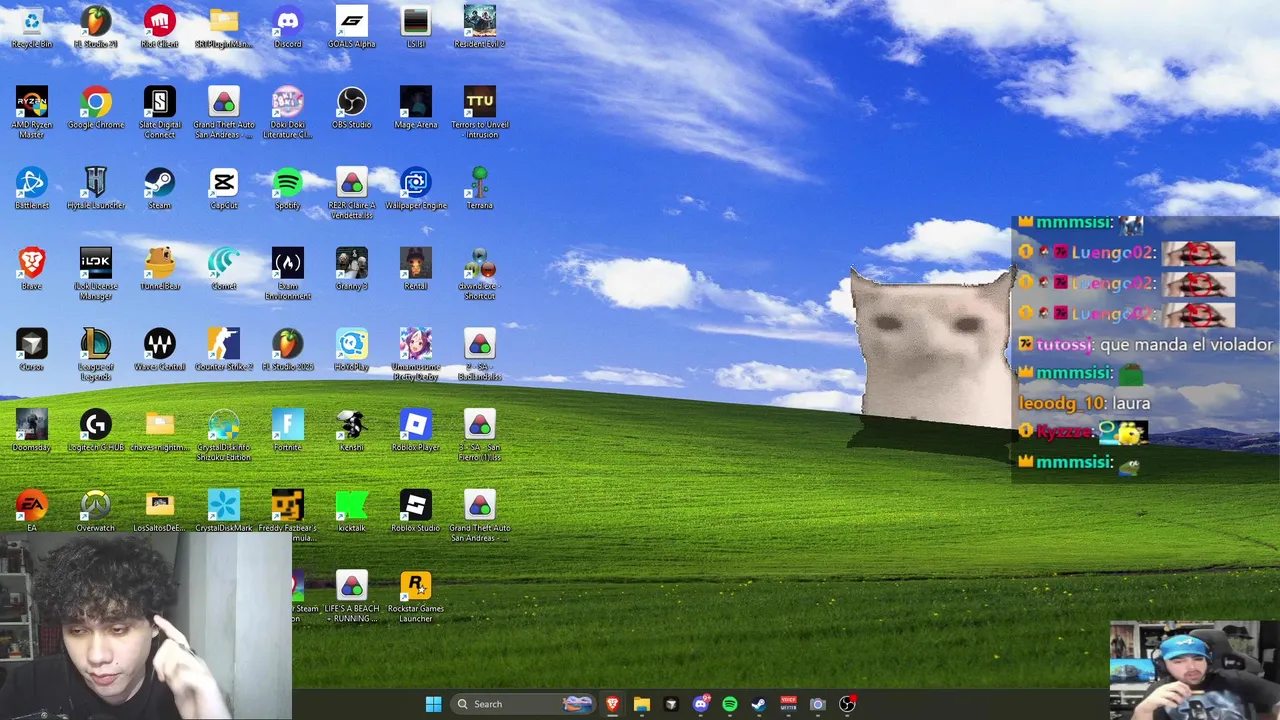Select the Doki Doki Literature Club icon
The image size is (1280, 720).
288,113
